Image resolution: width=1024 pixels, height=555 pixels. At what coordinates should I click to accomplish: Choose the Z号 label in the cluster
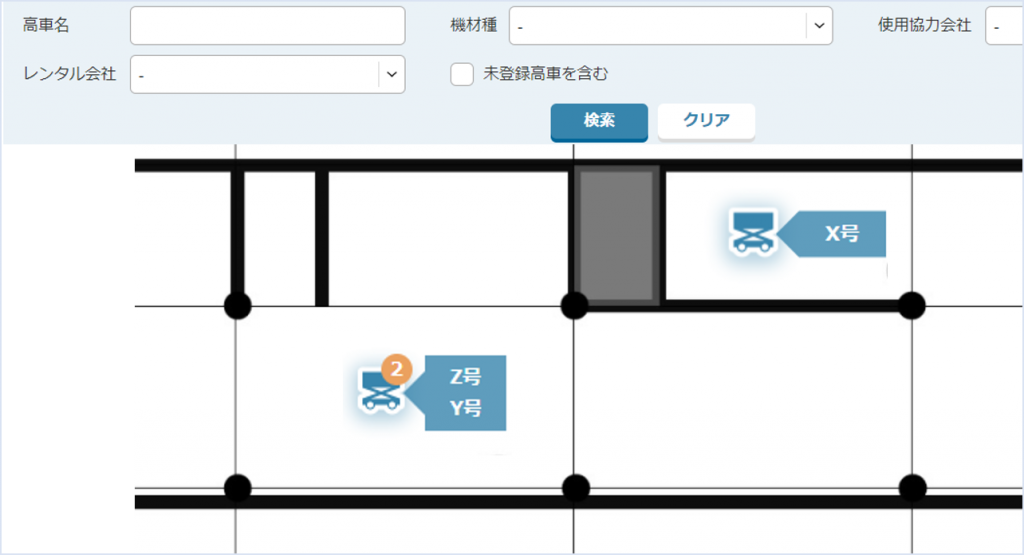(x=466, y=377)
